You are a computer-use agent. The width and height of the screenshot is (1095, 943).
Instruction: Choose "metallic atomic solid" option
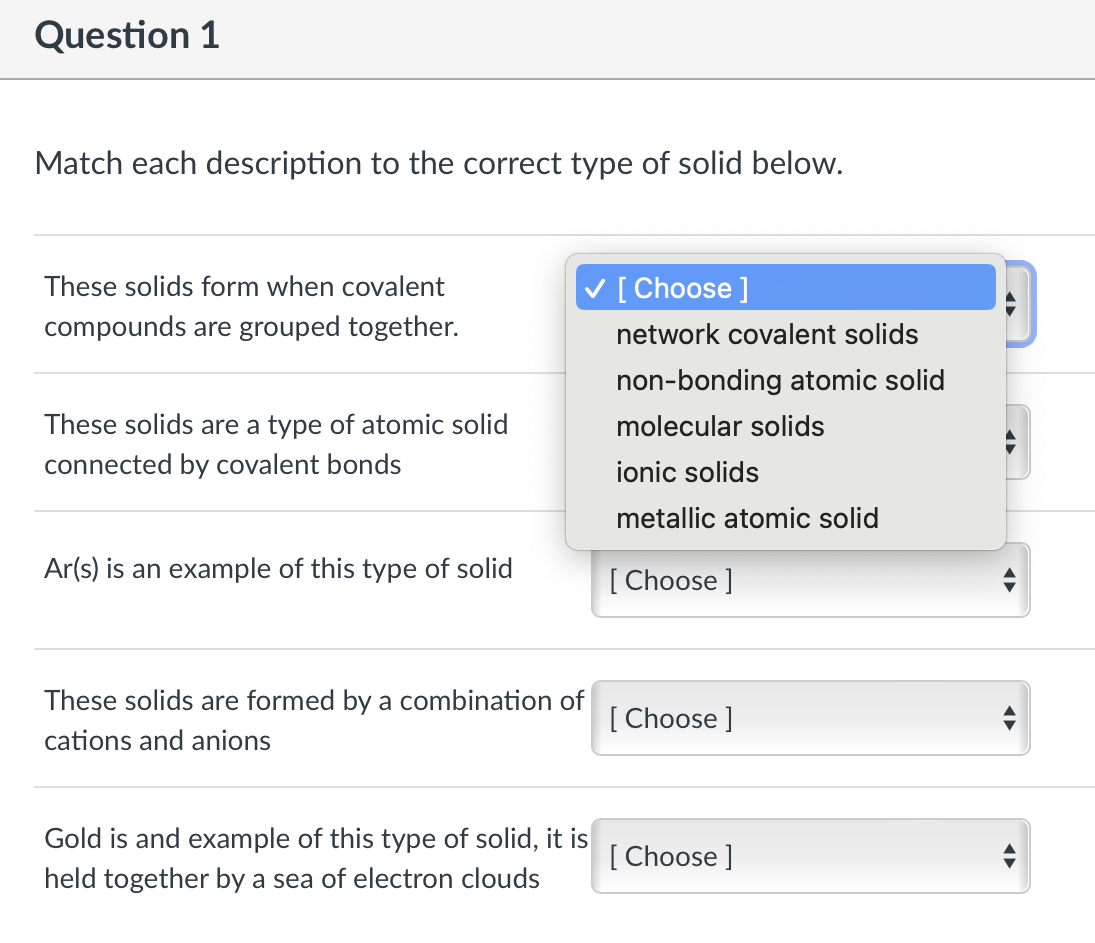click(x=748, y=518)
